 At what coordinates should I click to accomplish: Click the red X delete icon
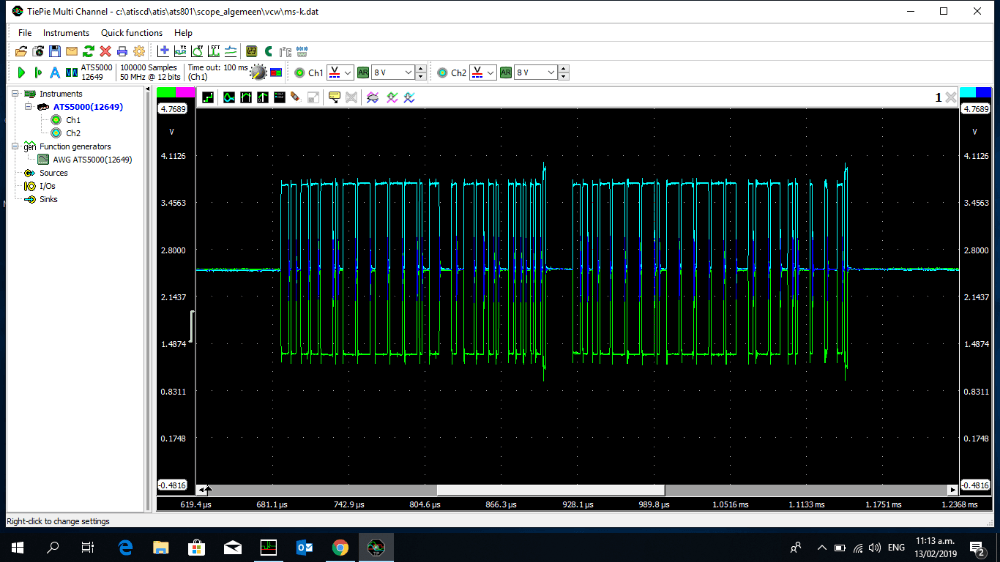click(x=105, y=51)
